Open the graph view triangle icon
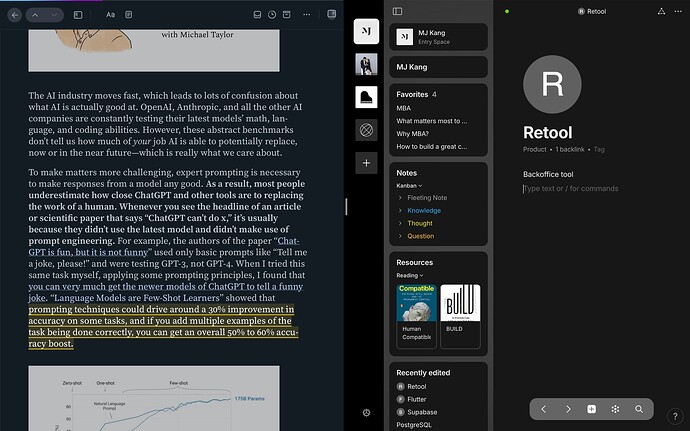The width and height of the screenshot is (690, 431). (661, 11)
